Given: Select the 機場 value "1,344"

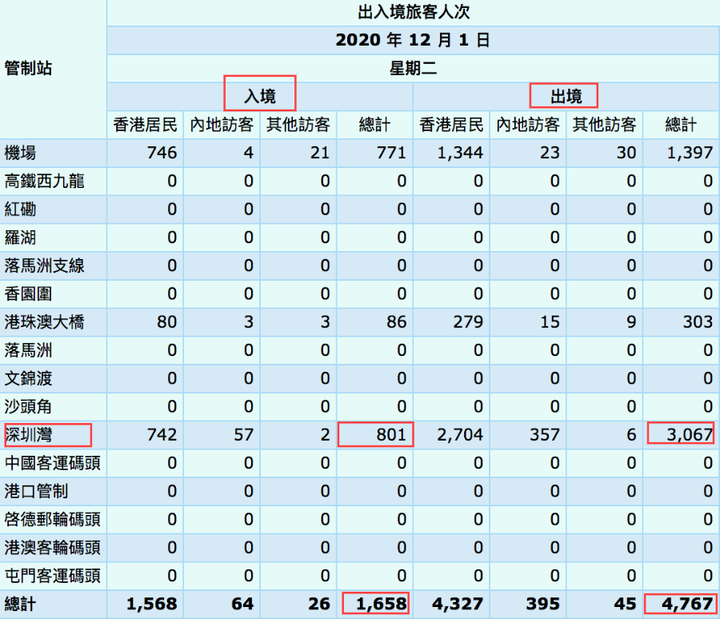Looking at the screenshot, I should click(x=460, y=153).
